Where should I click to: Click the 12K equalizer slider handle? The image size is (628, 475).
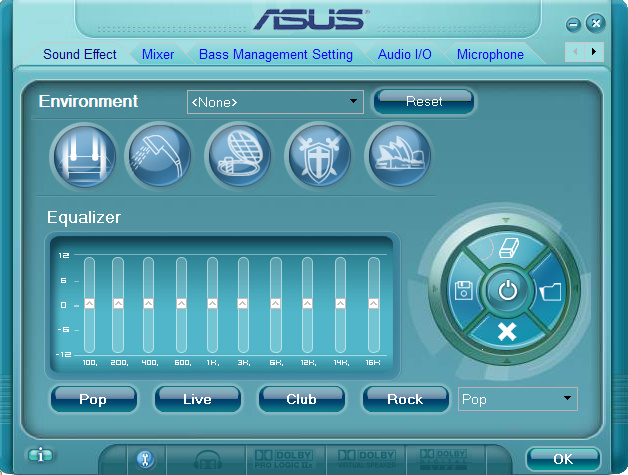click(x=307, y=303)
